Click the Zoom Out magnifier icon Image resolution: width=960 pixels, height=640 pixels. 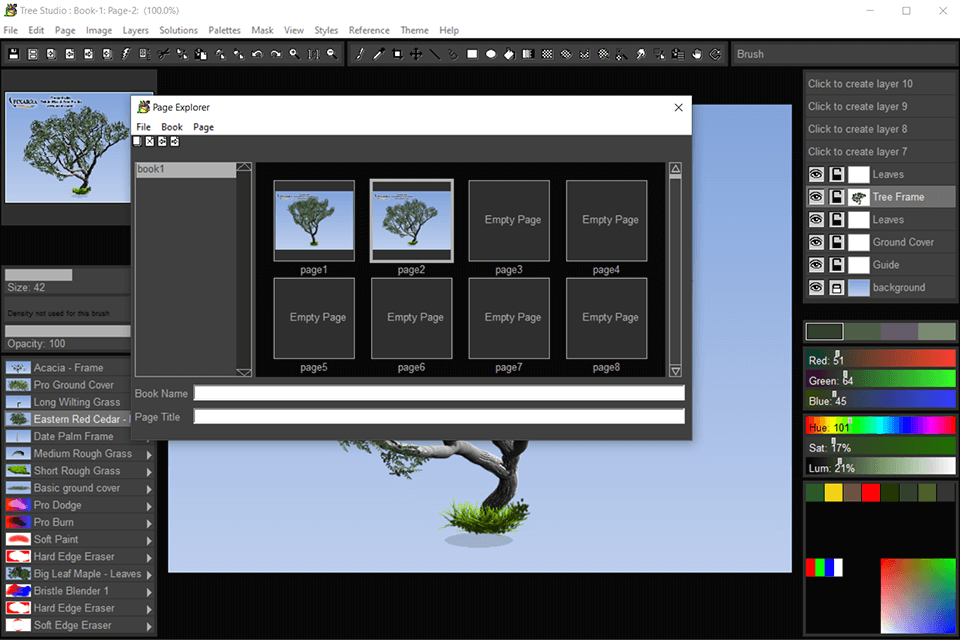tap(332, 54)
